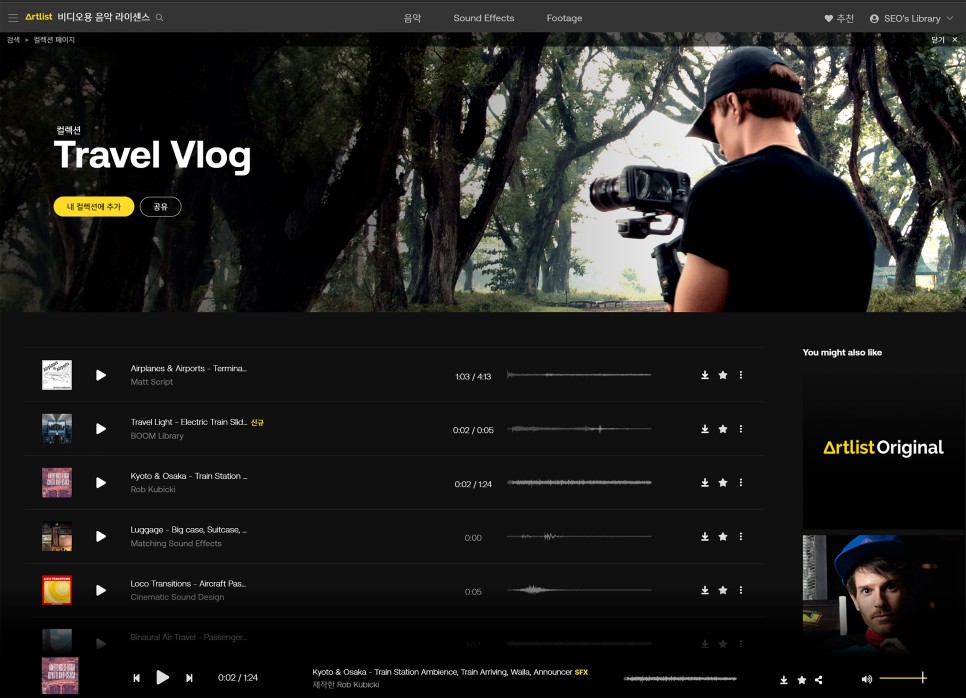Download Airplanes & Airports track
The image size is (966, 698).
705,375
